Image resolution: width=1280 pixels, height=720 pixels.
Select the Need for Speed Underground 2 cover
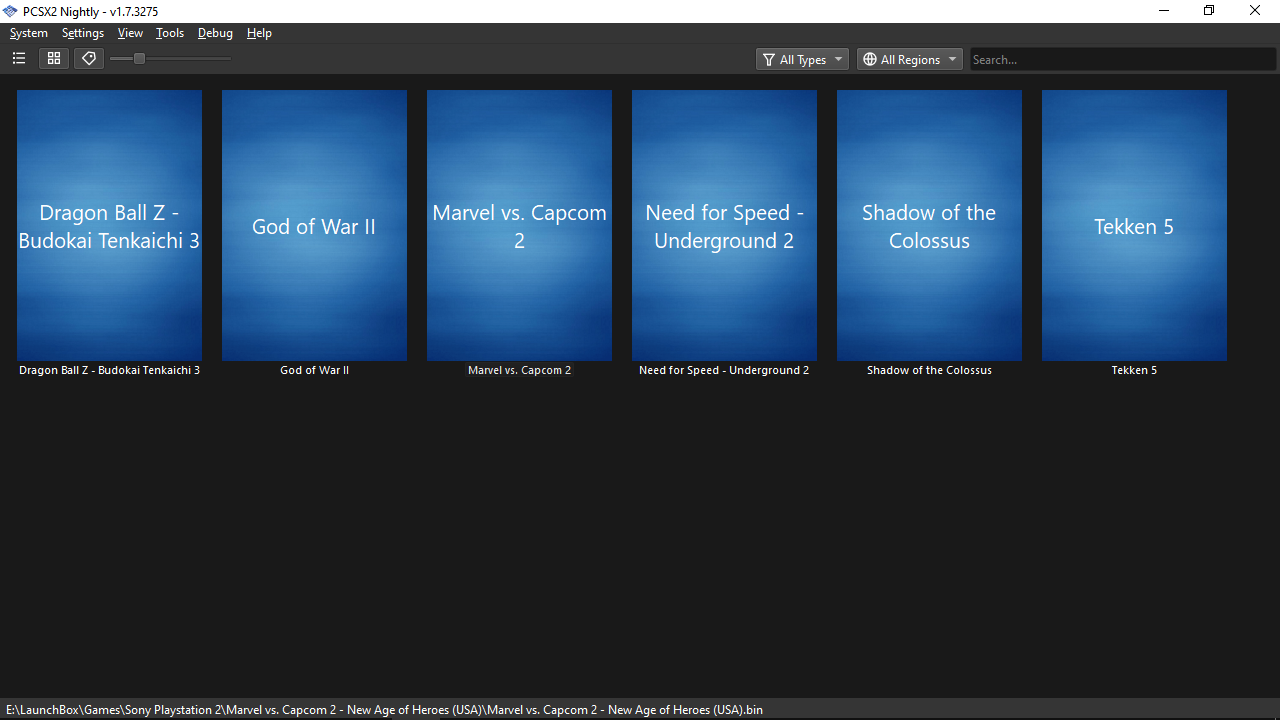click(x=724, y=225)
